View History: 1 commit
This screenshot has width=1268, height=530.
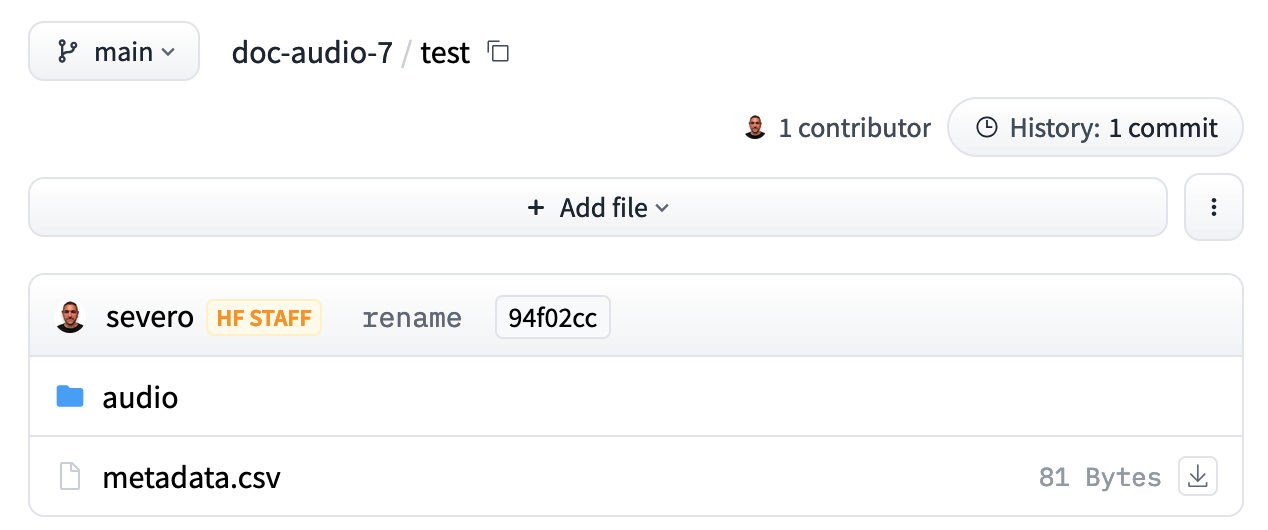1095,128
